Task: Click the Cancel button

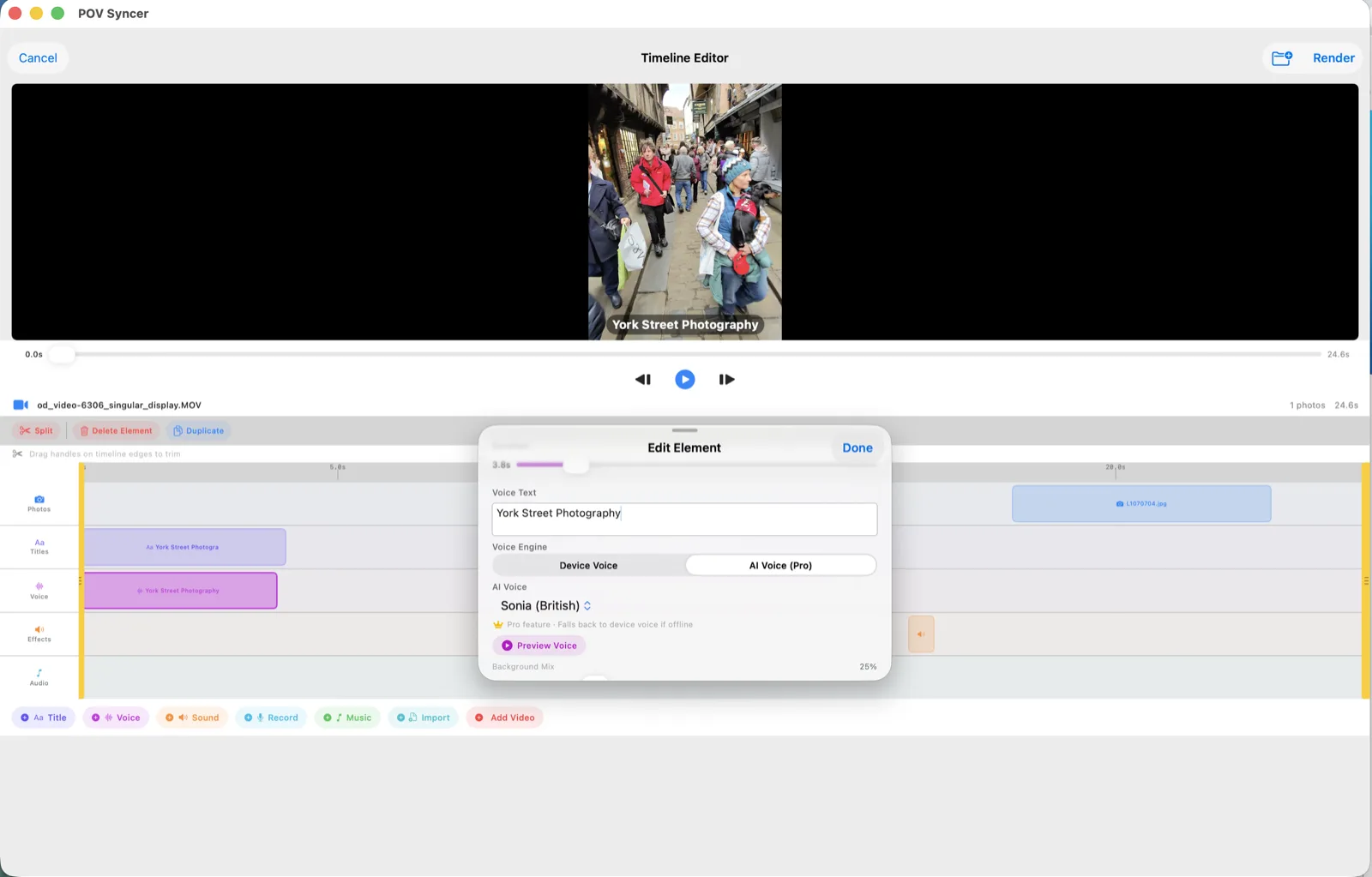Action: pos(38,58)
